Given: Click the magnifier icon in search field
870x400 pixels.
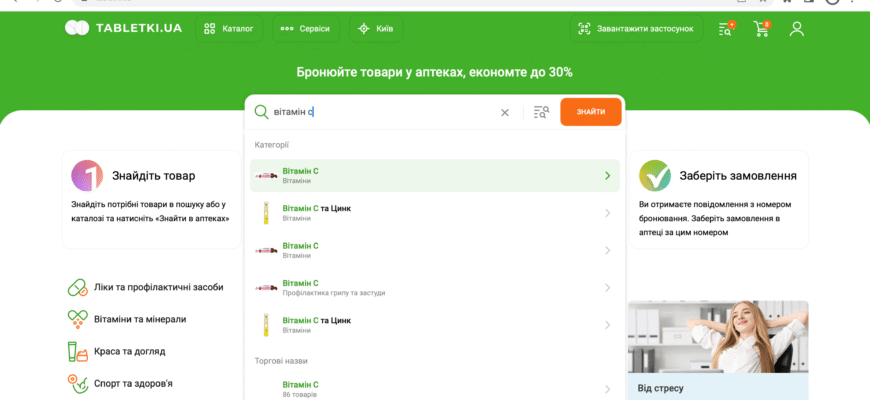Looking at the screenshot, I should [261, 112].
